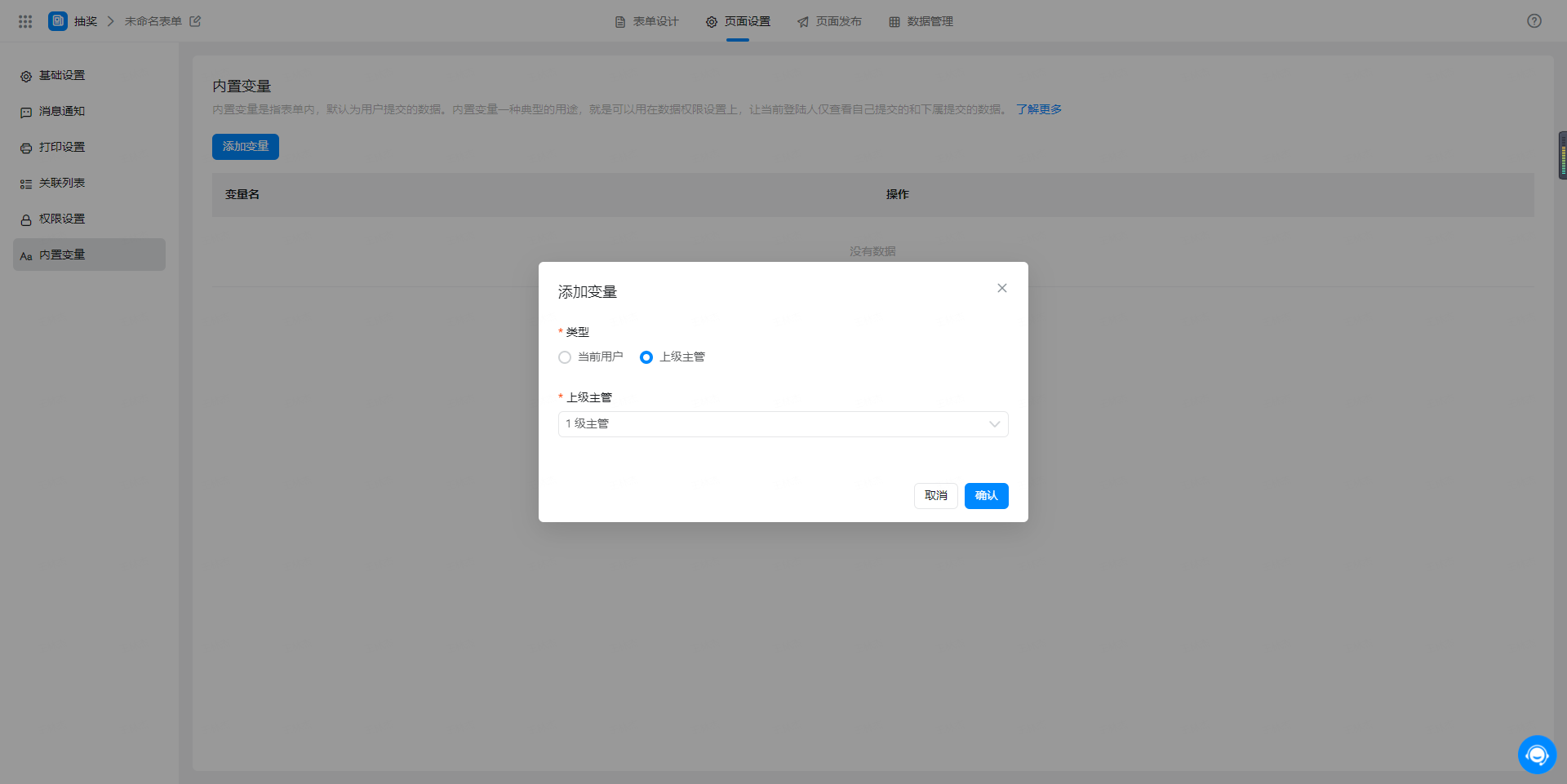Open 权限设置 in the sidebar
Screen dimensions: 1567x784
click(x=90, y=219)
